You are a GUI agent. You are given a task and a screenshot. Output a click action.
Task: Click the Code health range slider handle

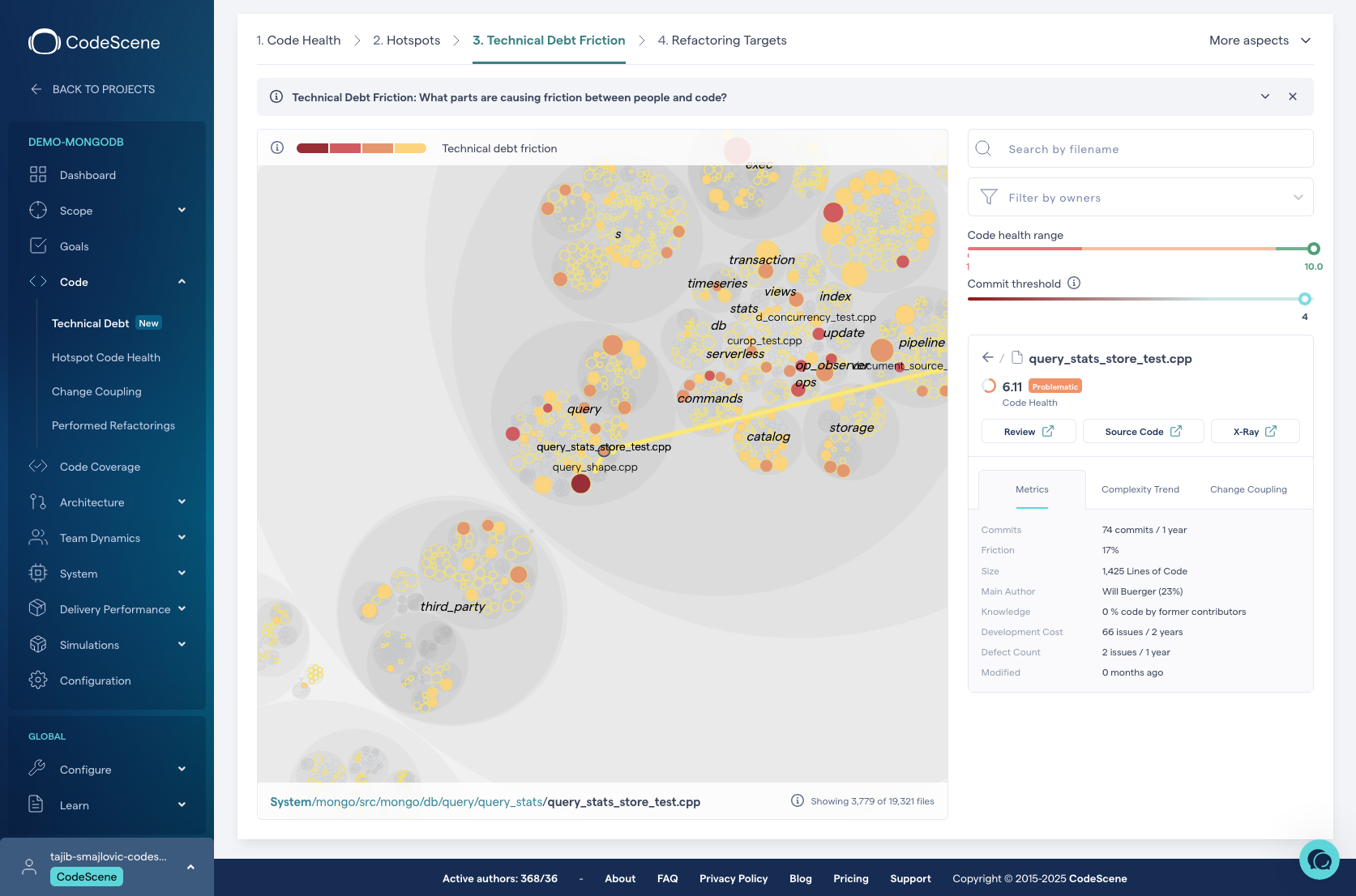pyautogui.click(x=1313, y=249)
